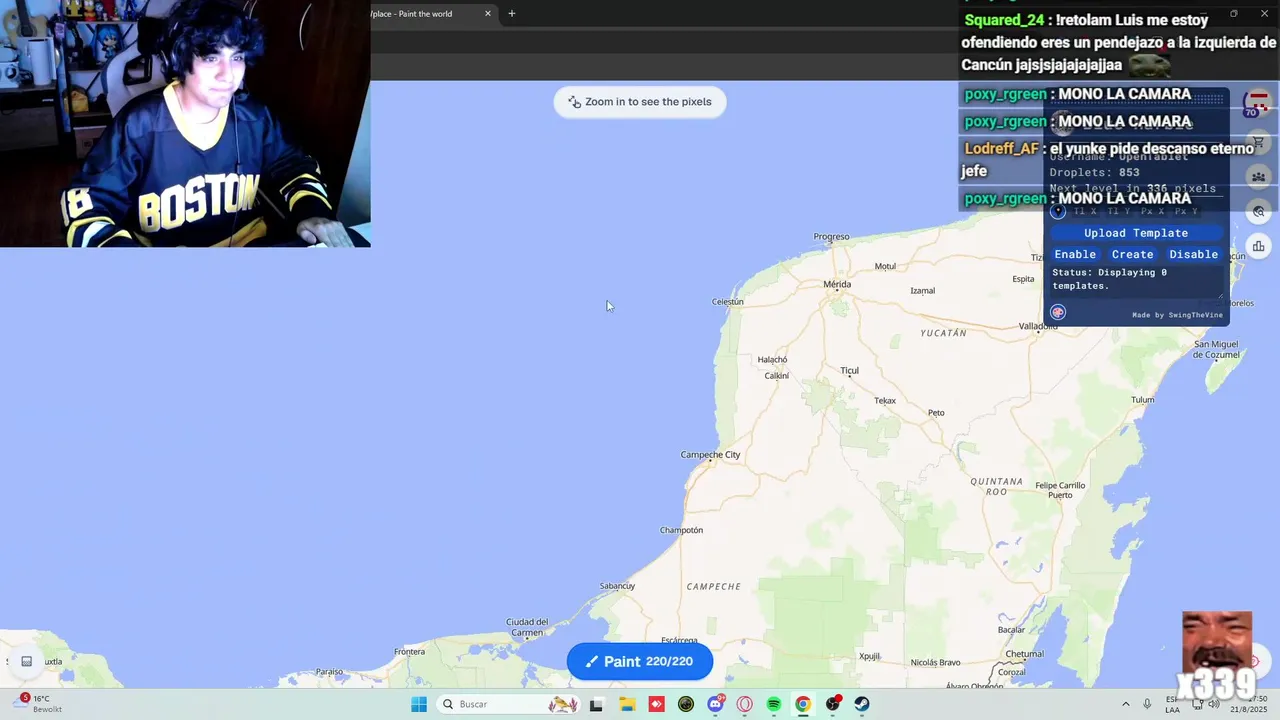The height and width of the screenshot is (720, 1280).
Task: Open the alliance group icon
Action: point(1258,177)
